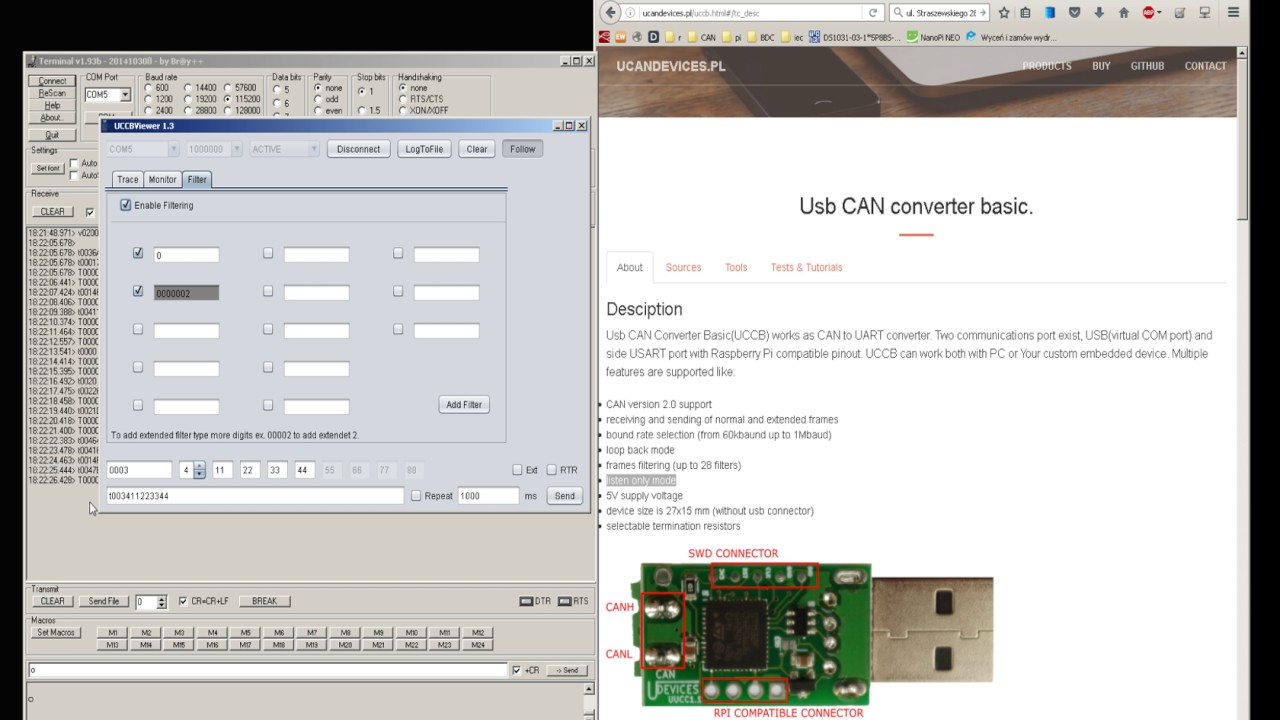Open the iec bookmarks folder
Screen dimensions: 1280x720
click(792, 37)
